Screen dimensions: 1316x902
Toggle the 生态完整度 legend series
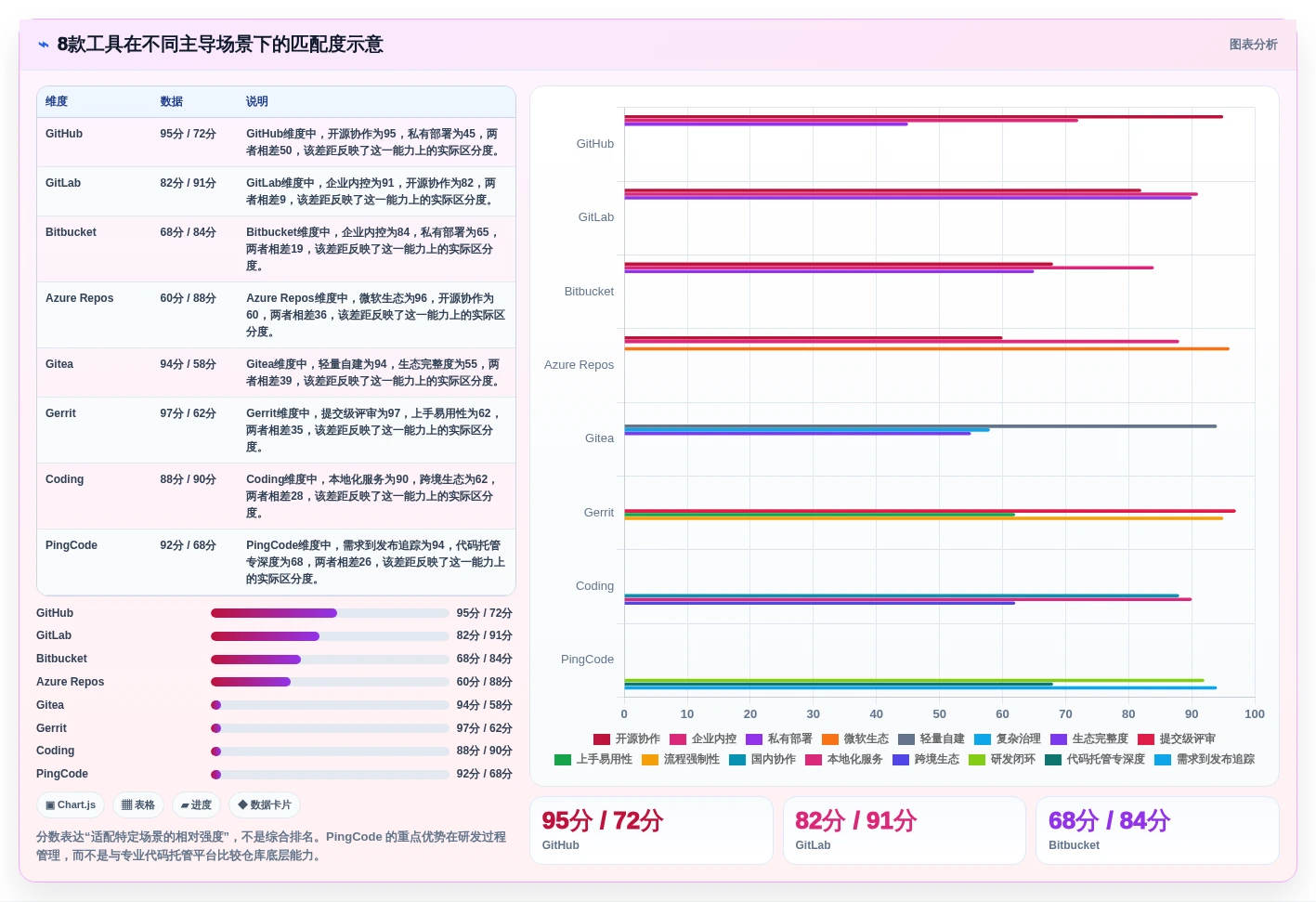tap(1089, 739)
